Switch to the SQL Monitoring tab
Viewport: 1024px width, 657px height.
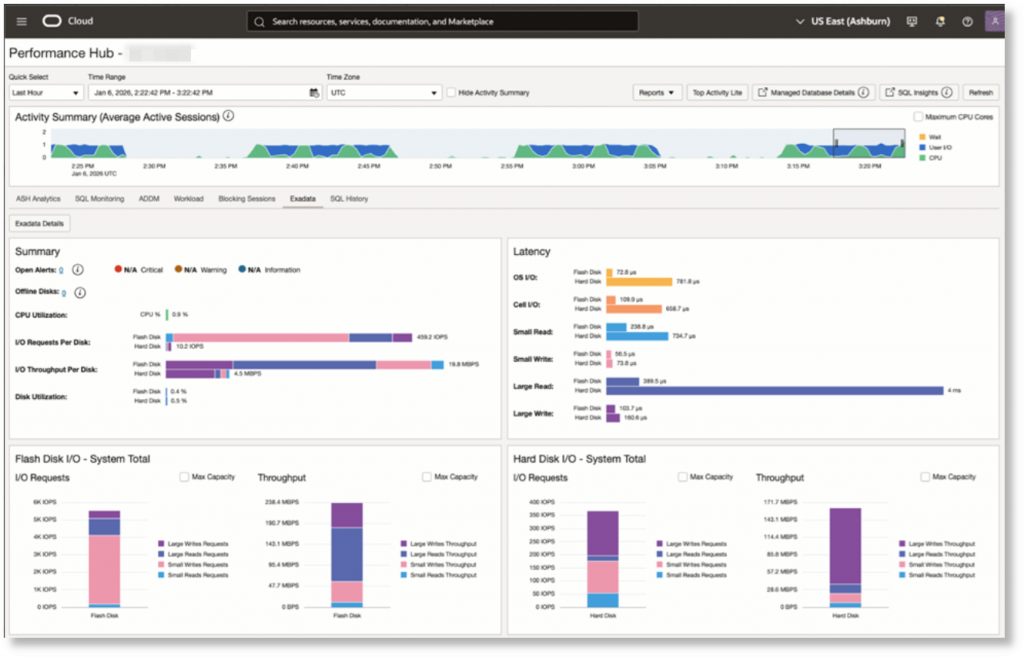pos(99,199)
